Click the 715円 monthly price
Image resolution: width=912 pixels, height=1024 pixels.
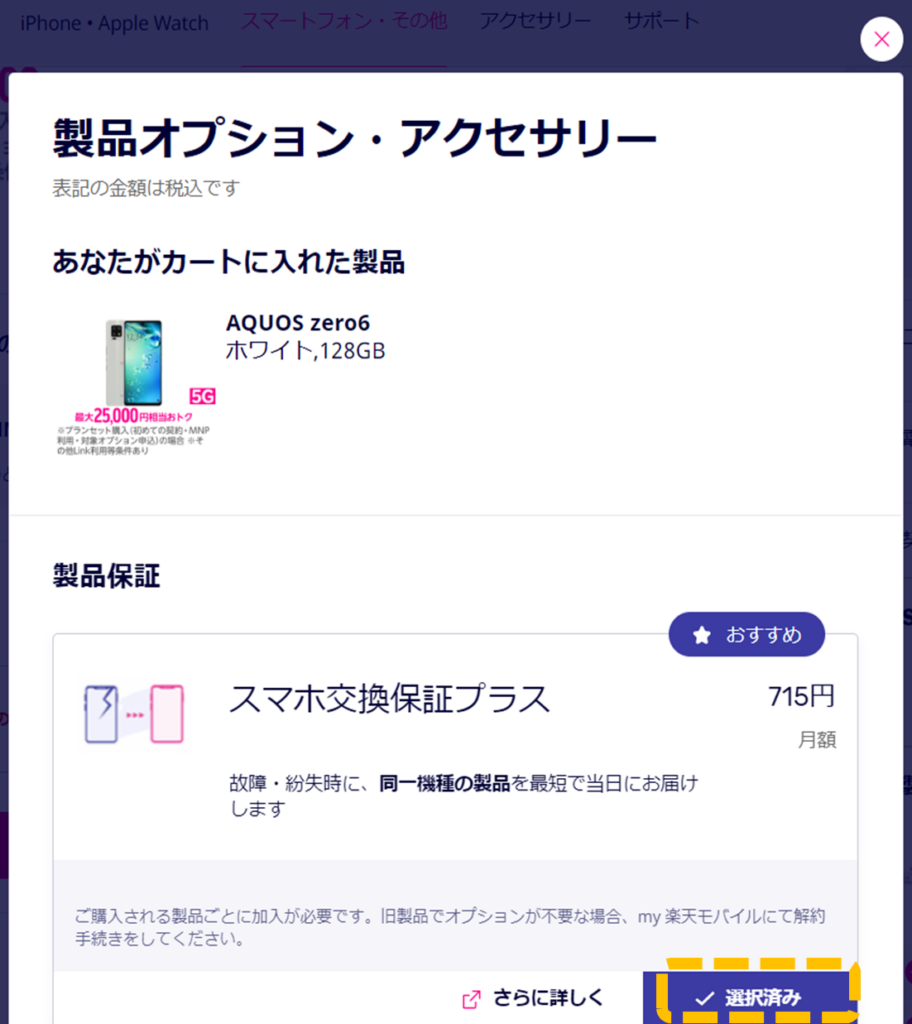[802, 697]
